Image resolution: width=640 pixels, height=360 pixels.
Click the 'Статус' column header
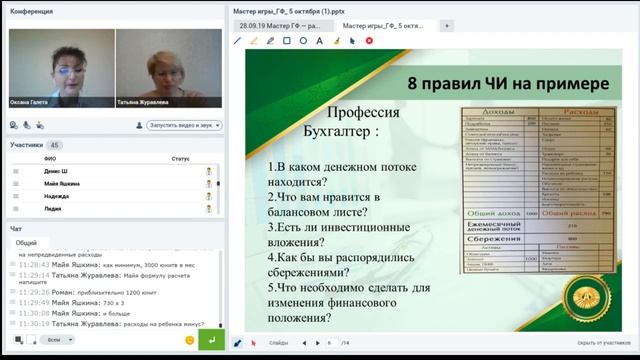pyautogui.click(x=180, y=159)
